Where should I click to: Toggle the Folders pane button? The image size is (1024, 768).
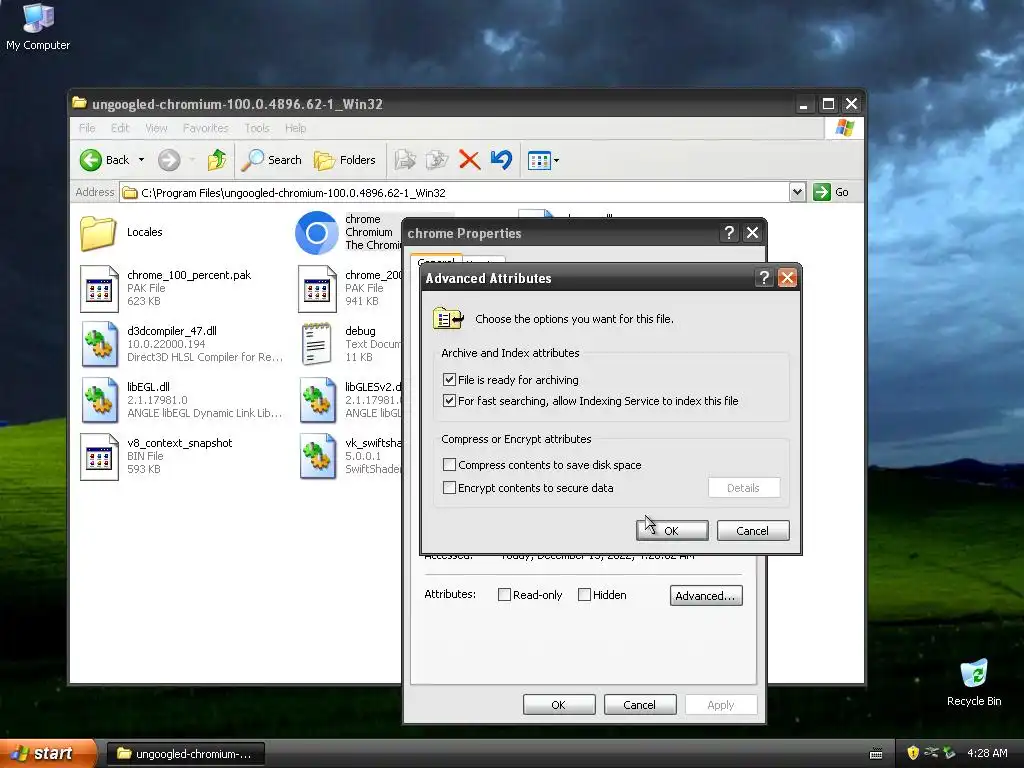345,160
